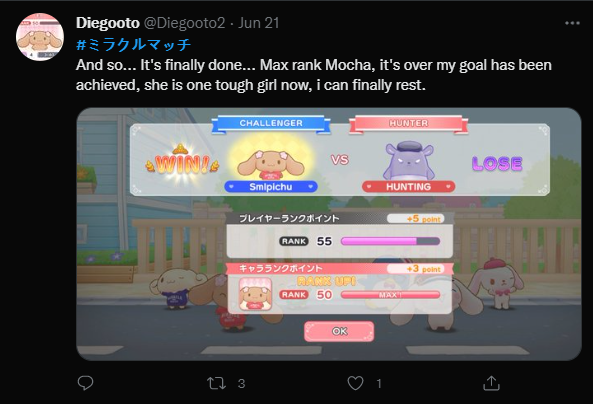The height and width of the screenshot is (404, 593).
Task: Open the #ミラクルマッチ hashtag
Action: (x=134, y=45)
